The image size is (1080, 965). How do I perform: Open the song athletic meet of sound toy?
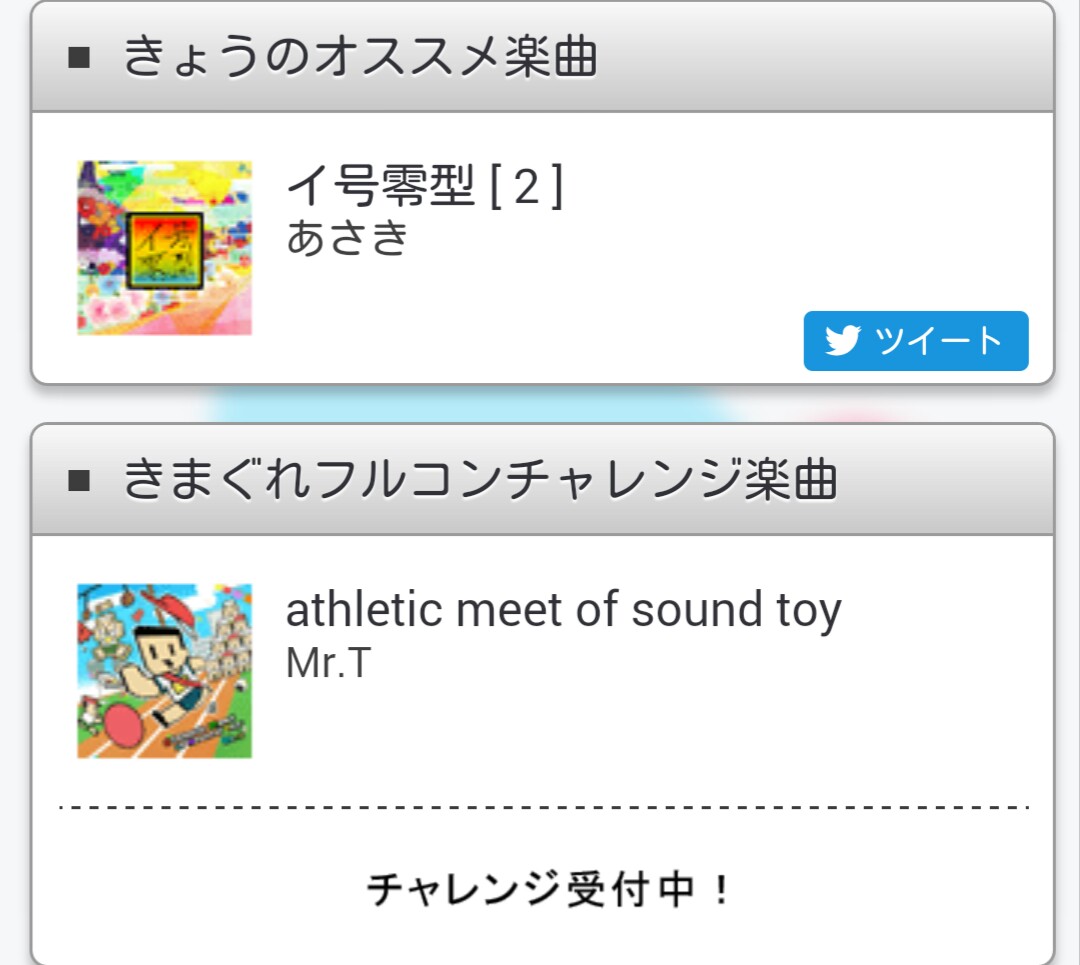coord(563,610)
